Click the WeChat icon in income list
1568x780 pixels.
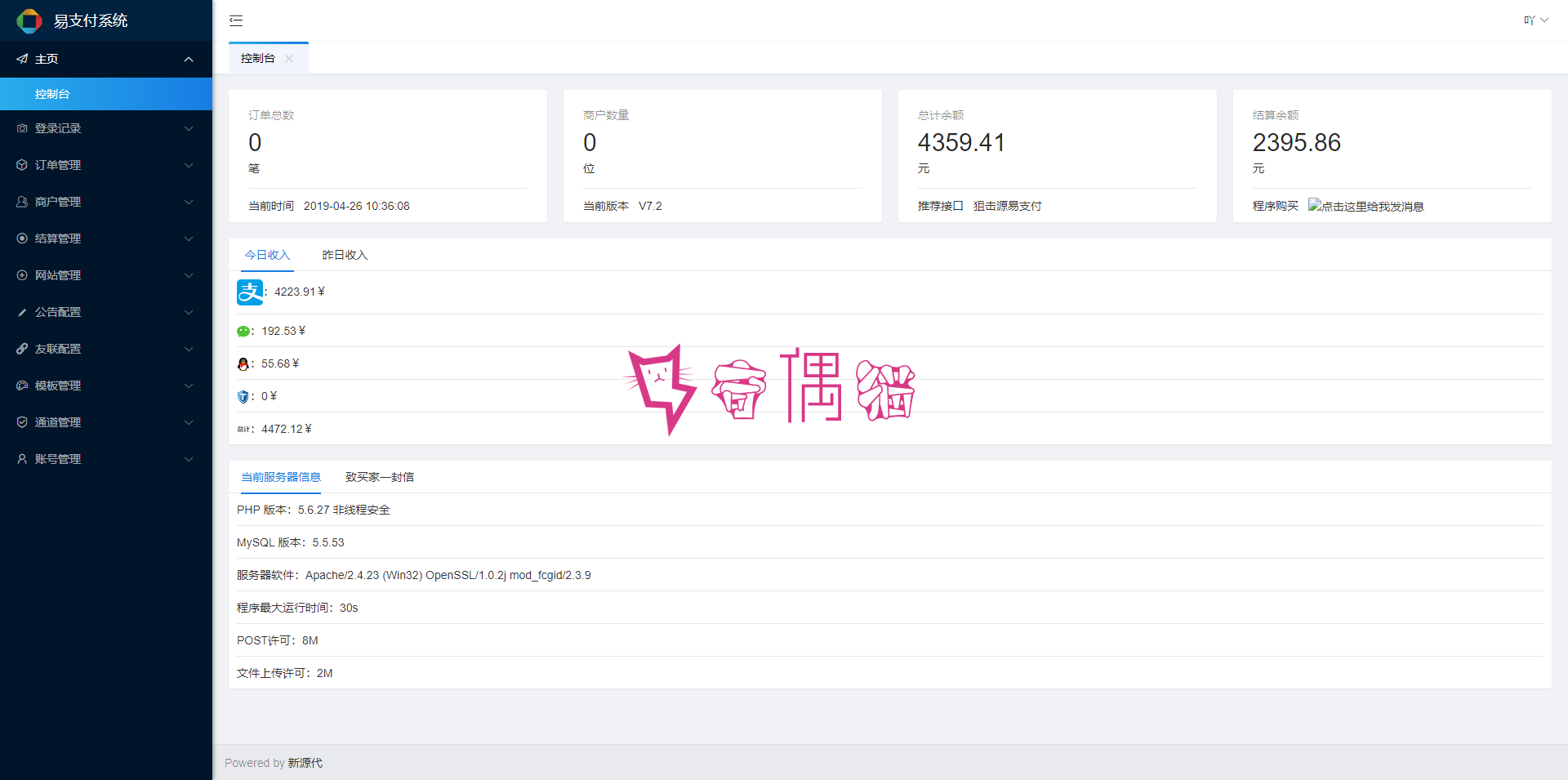click(243, 331)
